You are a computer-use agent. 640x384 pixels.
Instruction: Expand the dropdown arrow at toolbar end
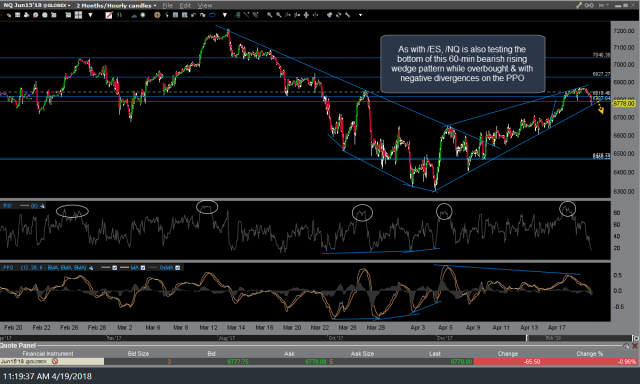point(360,15)
